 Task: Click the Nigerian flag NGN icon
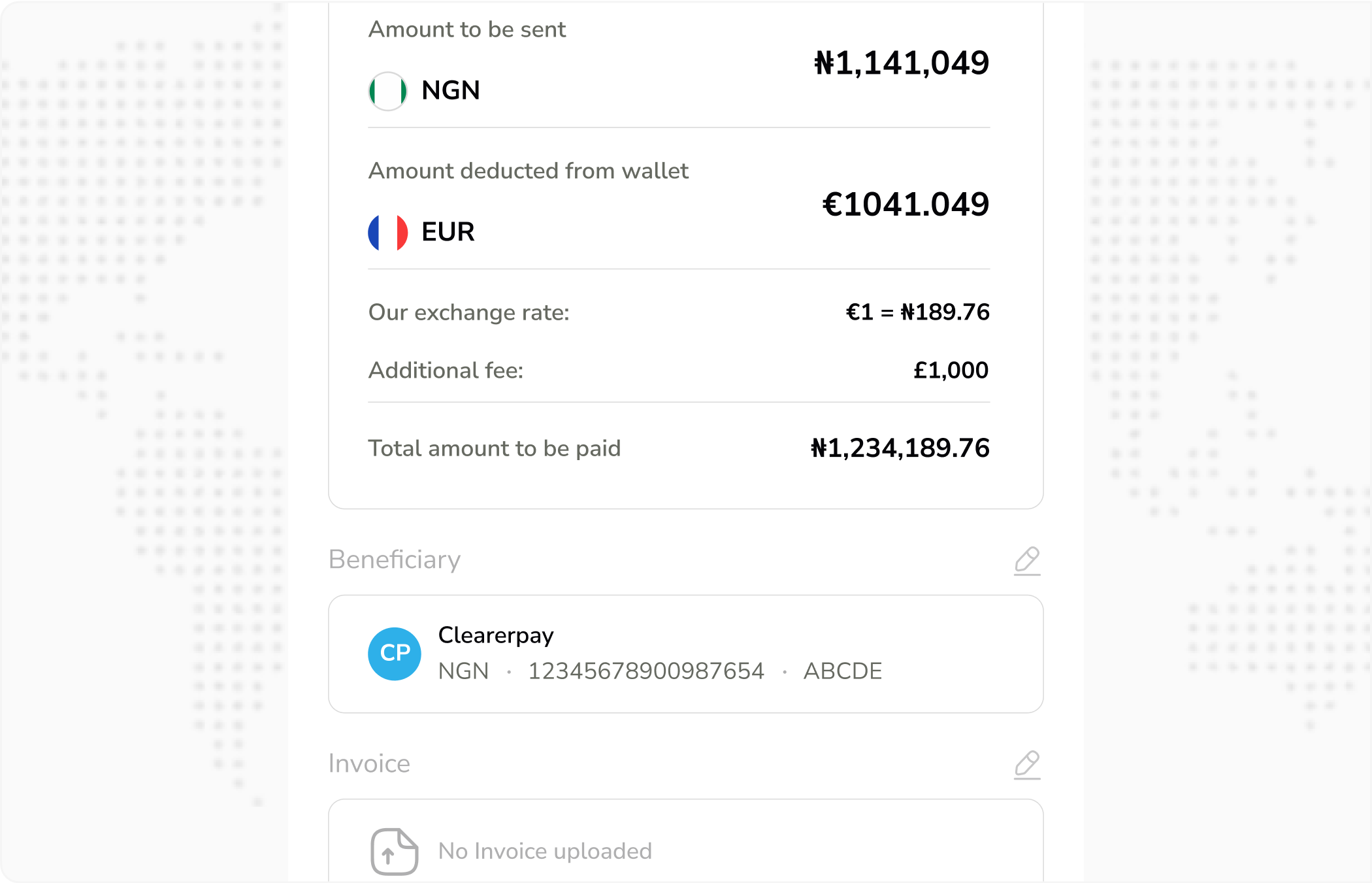pyautogui.click(x=388, y=91)
